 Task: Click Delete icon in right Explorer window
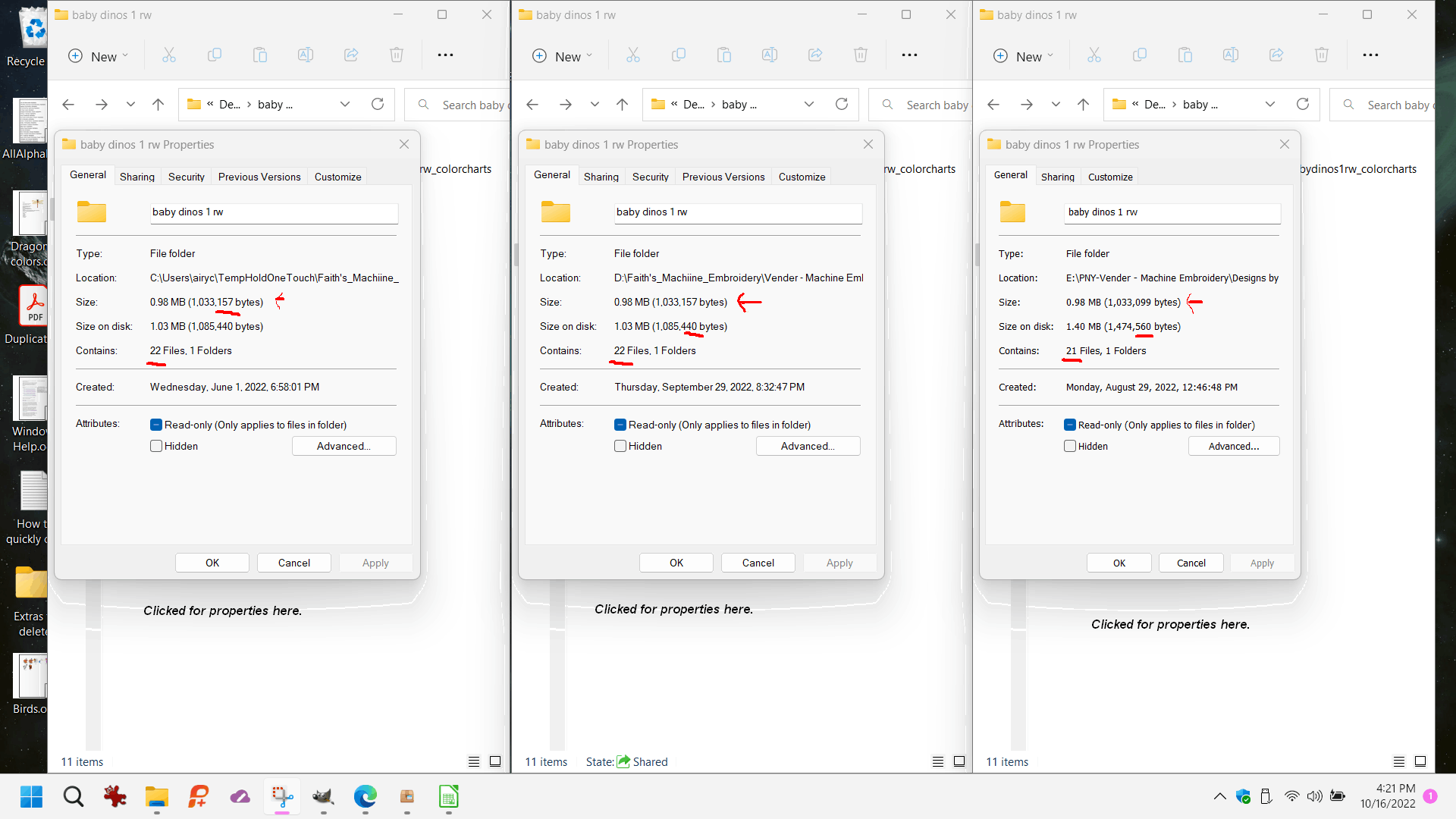point(1322,55)
